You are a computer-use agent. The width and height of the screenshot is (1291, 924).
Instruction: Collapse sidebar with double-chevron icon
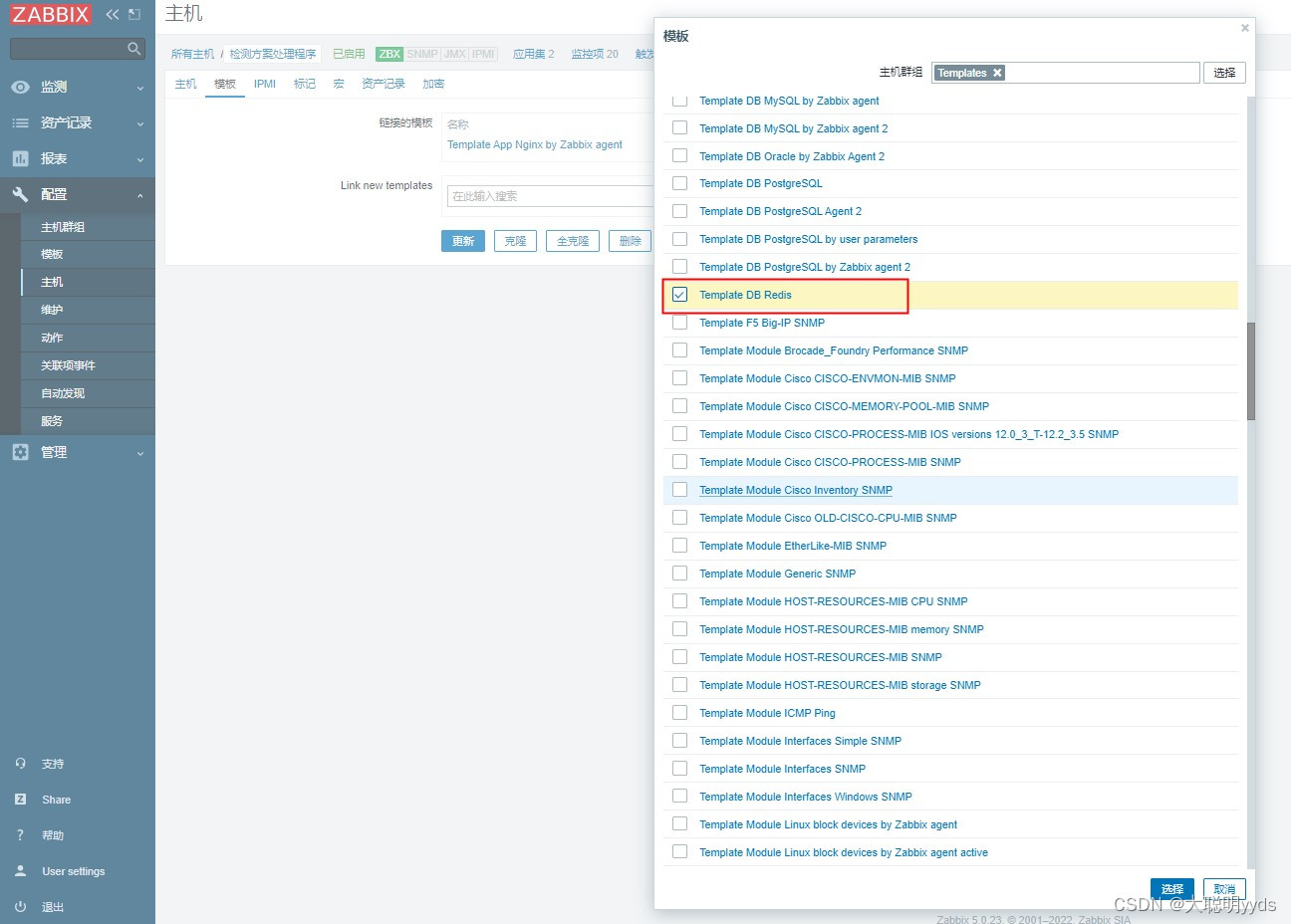113,14
